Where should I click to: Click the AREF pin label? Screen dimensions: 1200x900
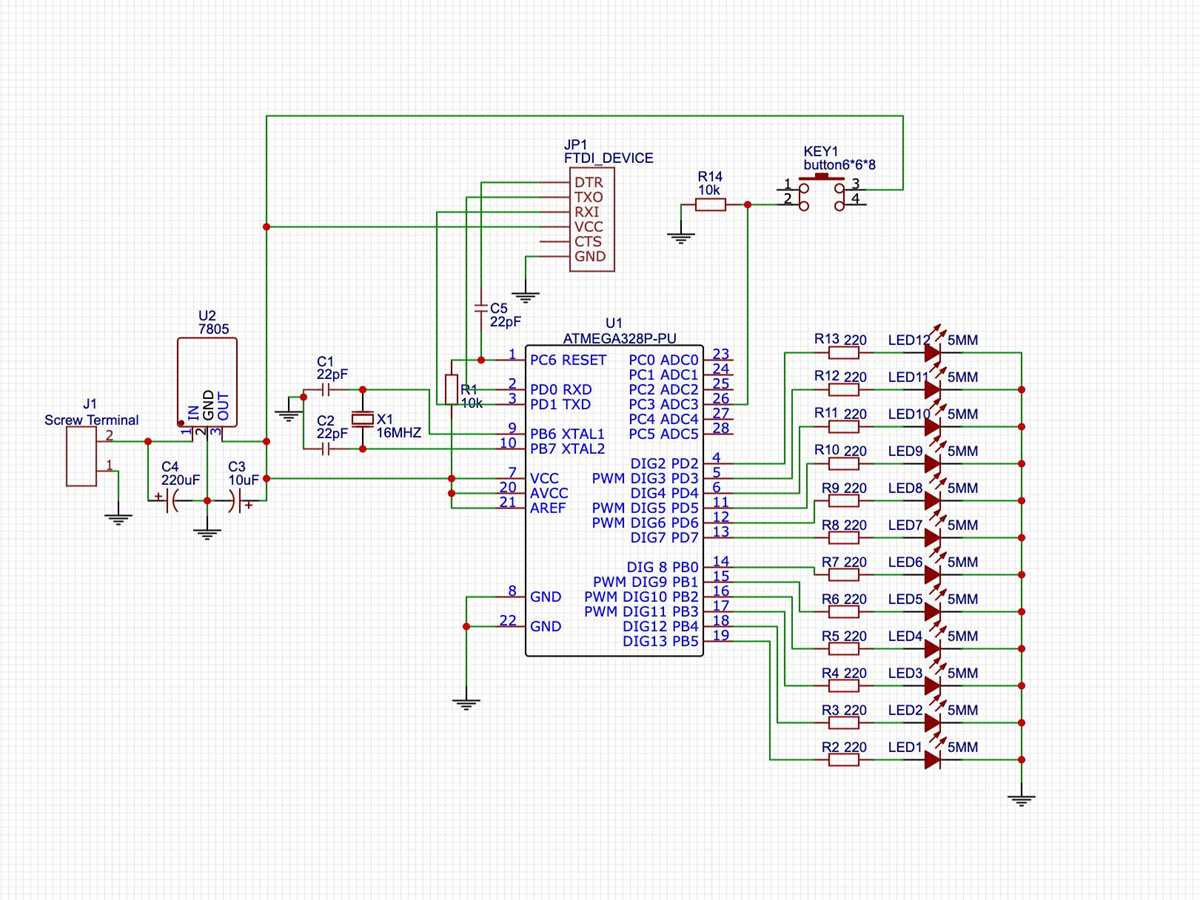[x=548, y=508]
